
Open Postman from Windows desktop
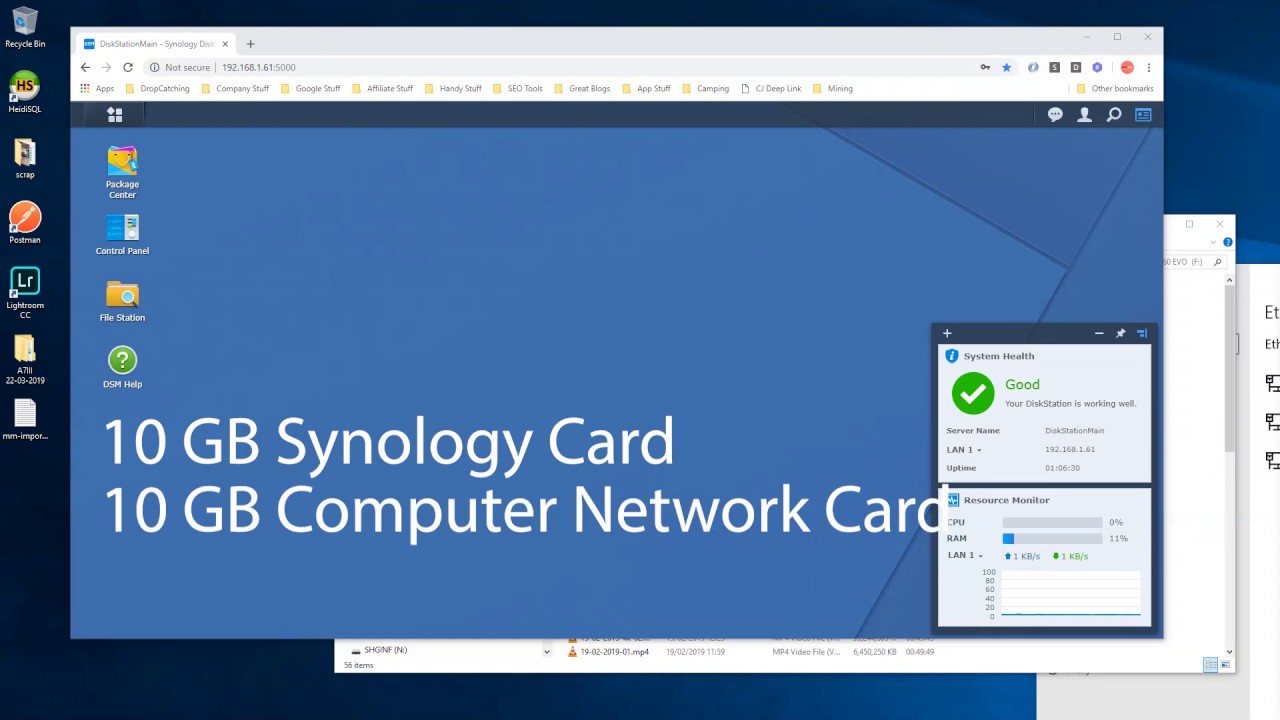24,223
